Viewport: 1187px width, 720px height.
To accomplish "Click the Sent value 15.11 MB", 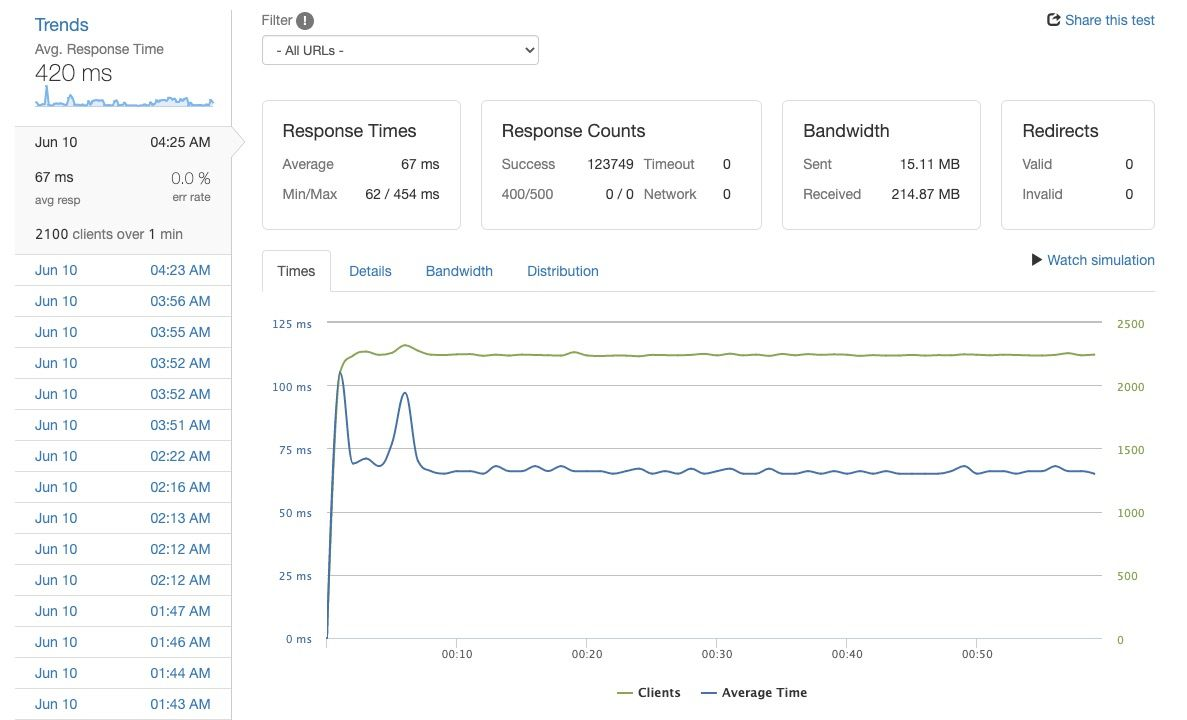I will [x=930, y=164].
